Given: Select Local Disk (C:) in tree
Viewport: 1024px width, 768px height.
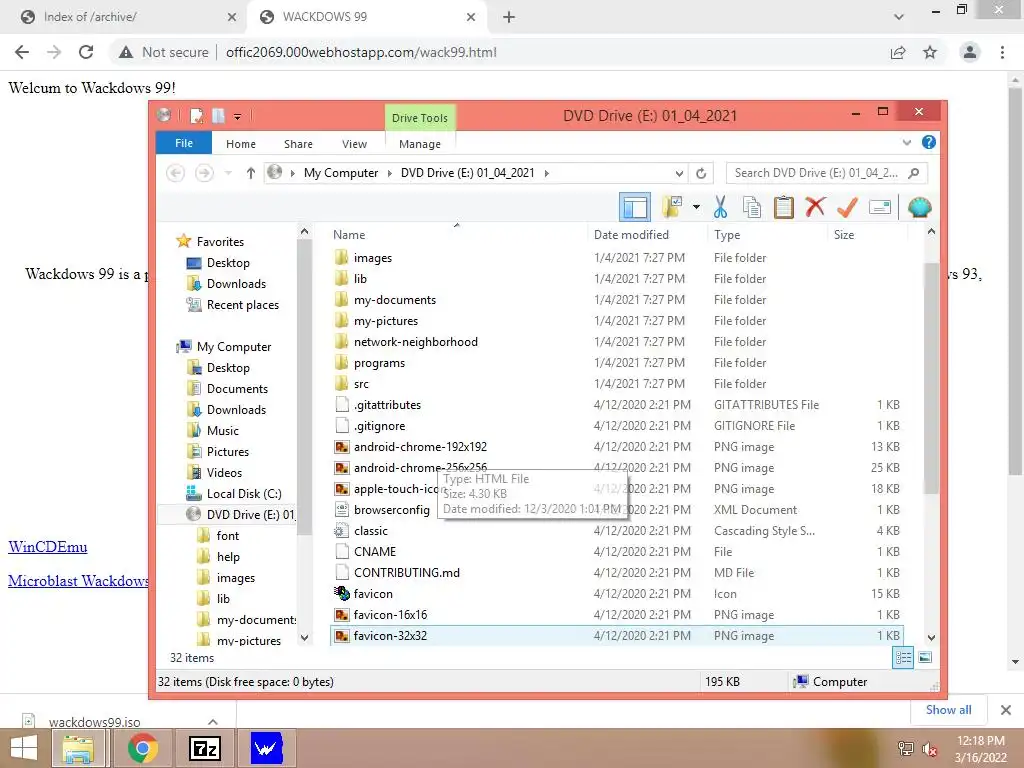Looking at the screenshot, I should pyautogui.click(x=244, y=494).
